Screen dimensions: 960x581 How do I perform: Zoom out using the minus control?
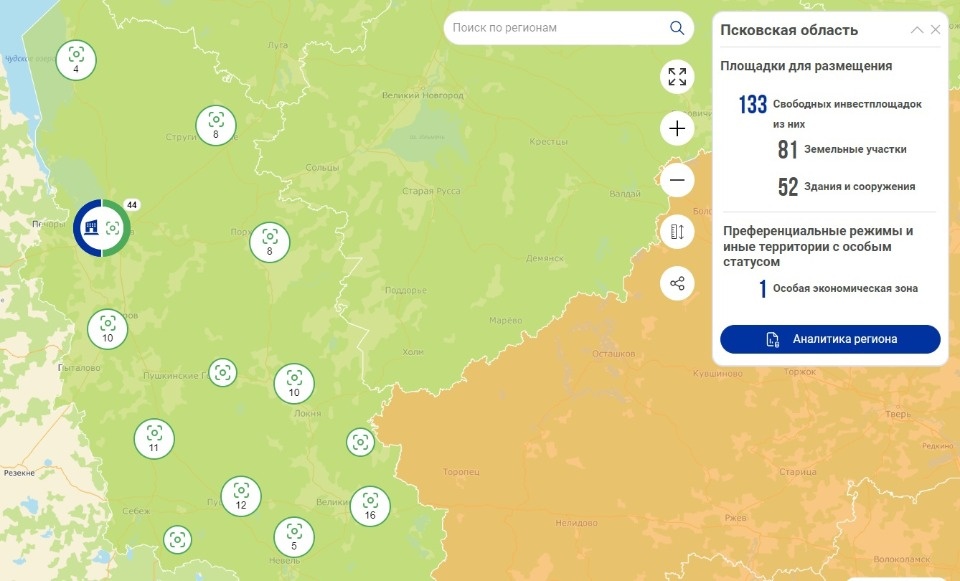(x=677, y=180)
